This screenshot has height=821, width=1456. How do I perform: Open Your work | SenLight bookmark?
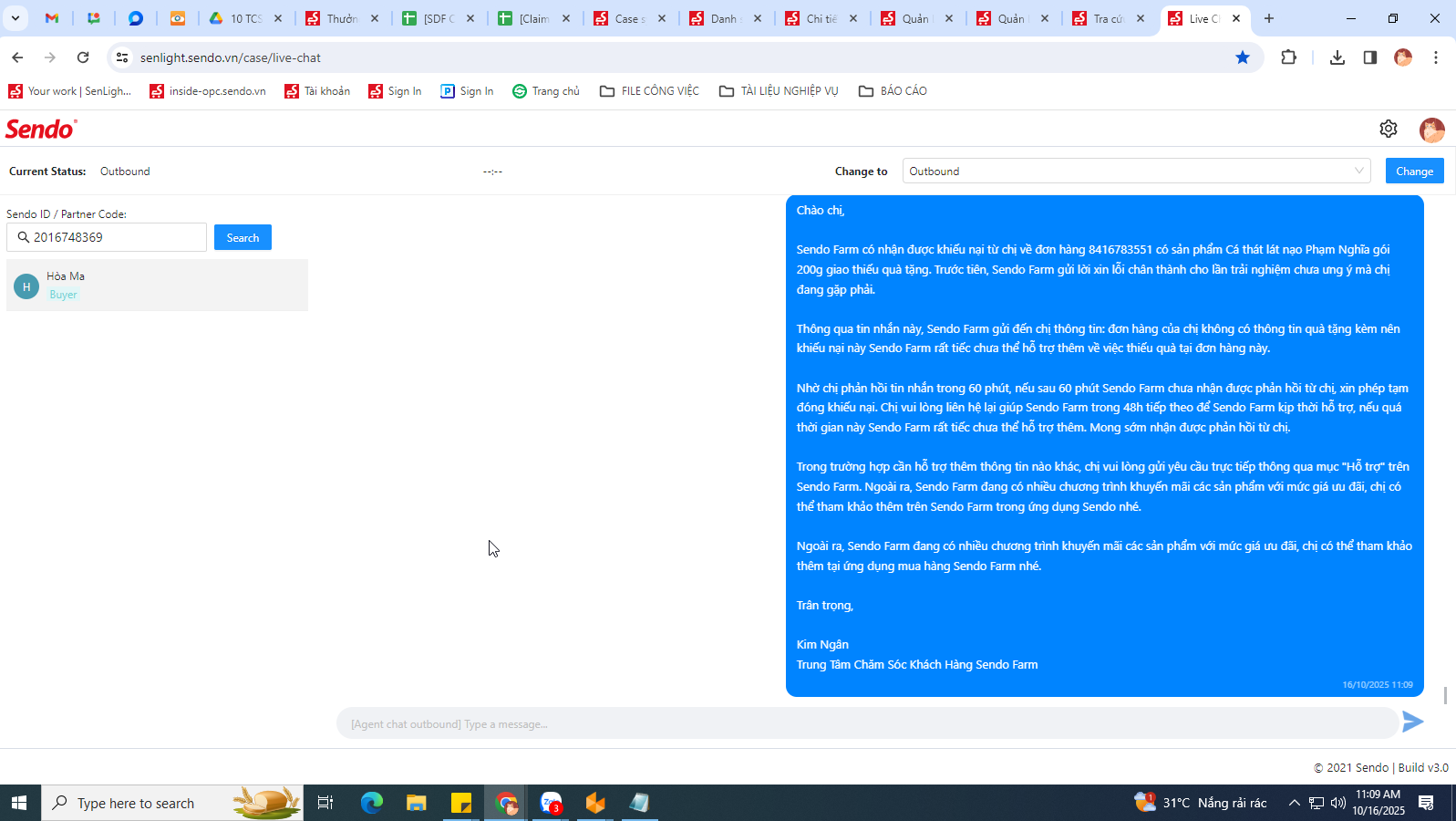coord(70,91)
